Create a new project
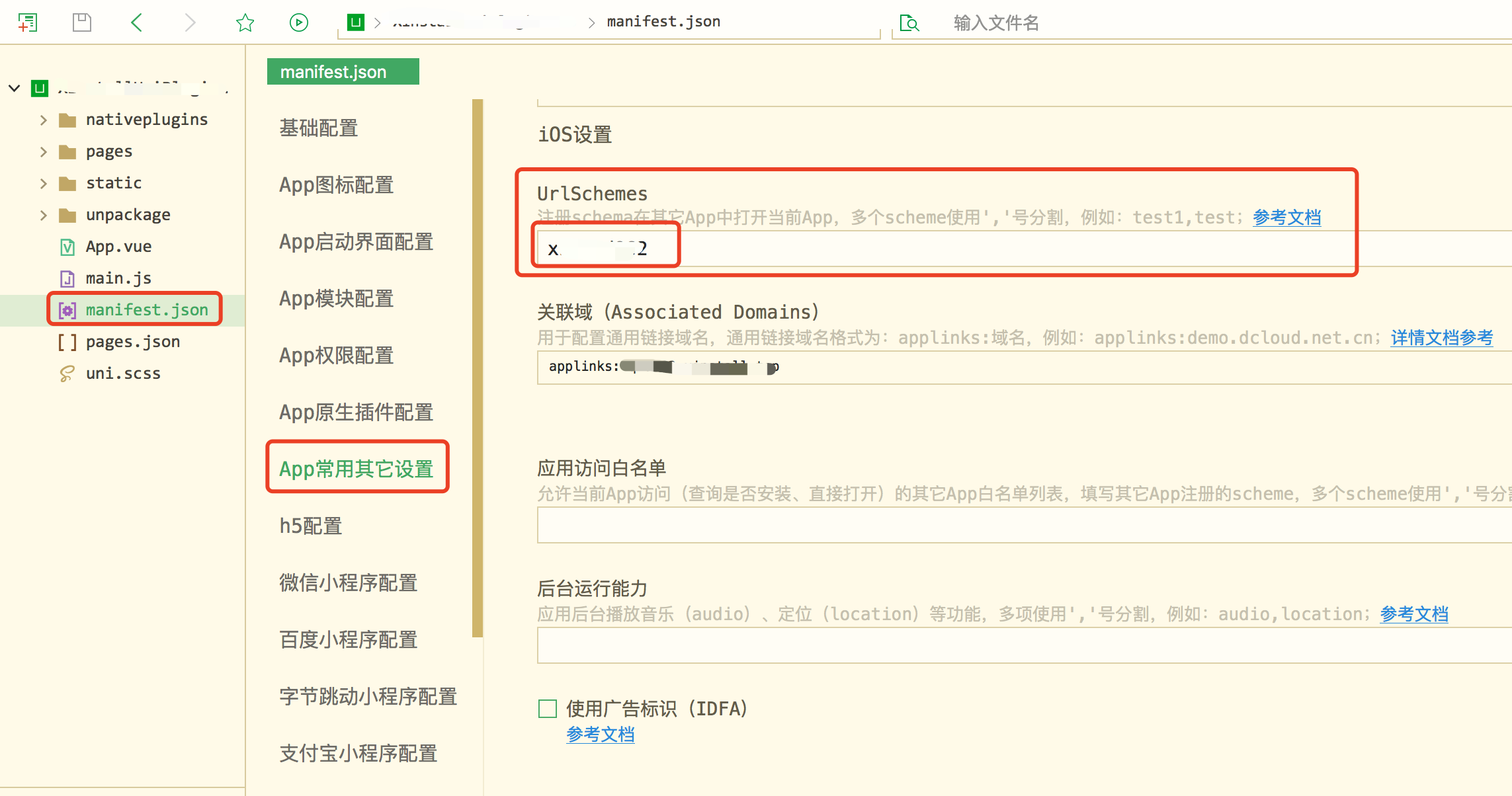This screenshot has height=796, width=1512. coord(28,22)
